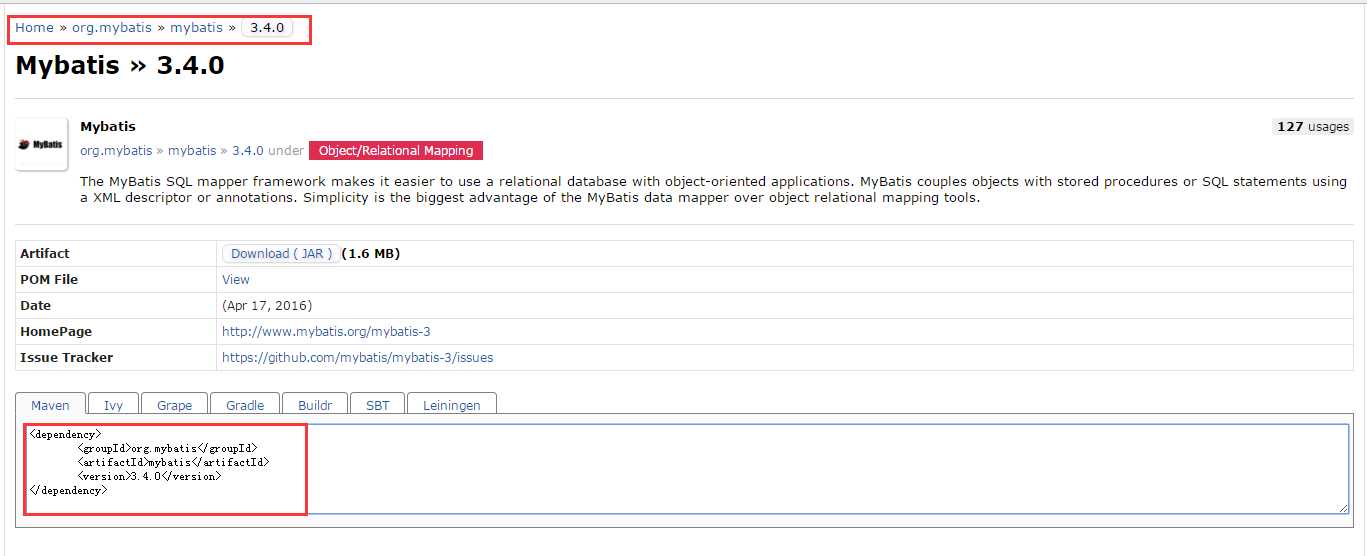The height and width of the screenshot is (556, 1367).
Task: Click inside the Maven dependency text area
Action: click(x=686, y=469)
